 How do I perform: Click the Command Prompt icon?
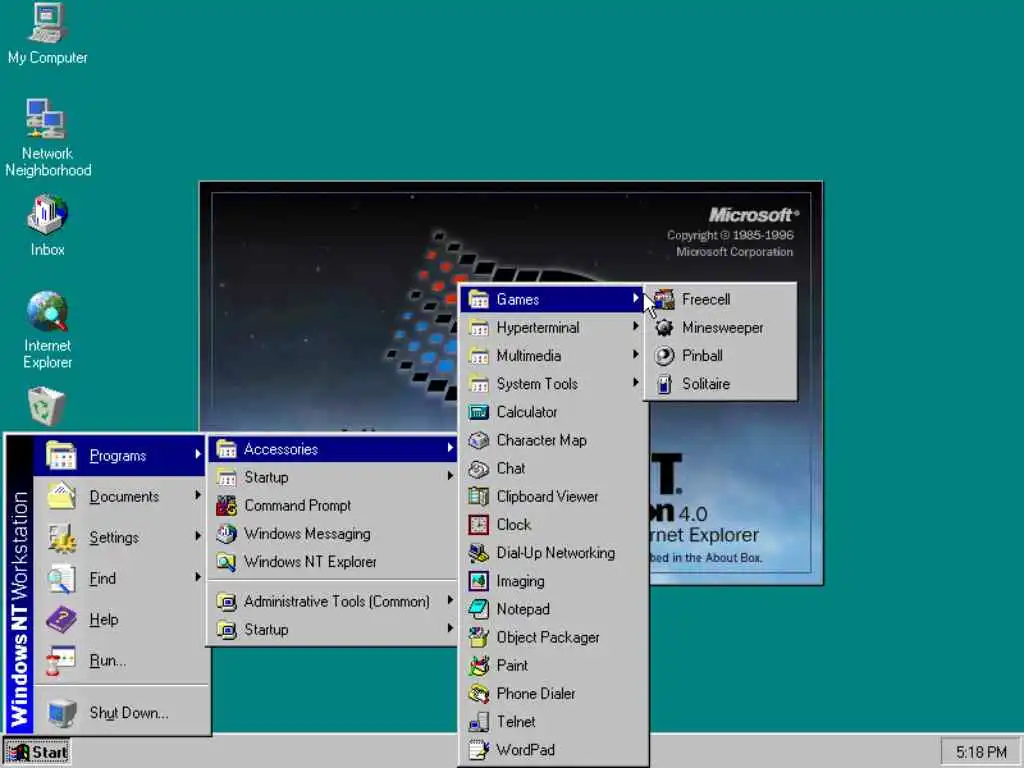[x=227, y=505]
